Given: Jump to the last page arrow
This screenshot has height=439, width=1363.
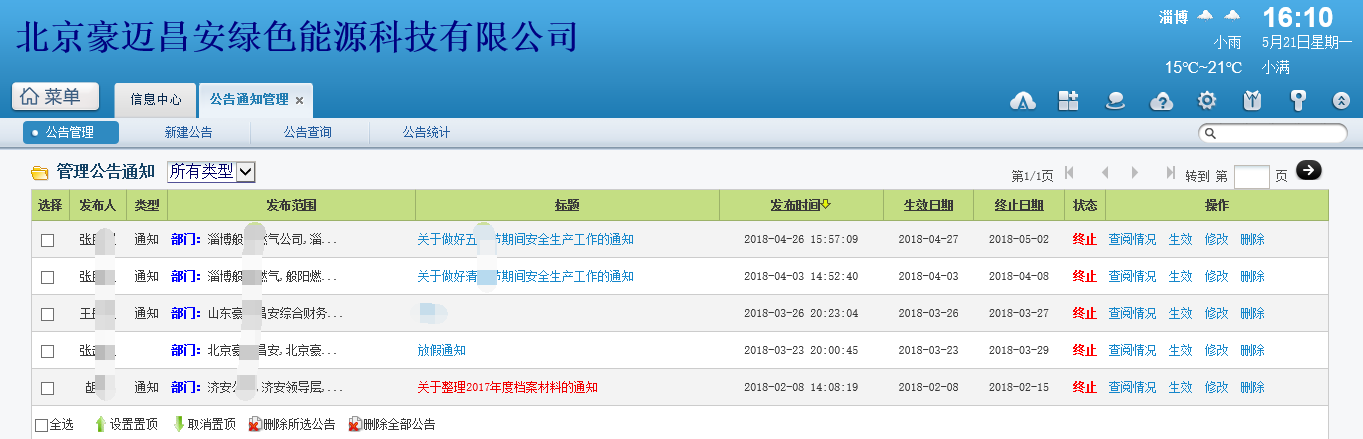Looking at the screenshot, I should [x=1170, y=173].
